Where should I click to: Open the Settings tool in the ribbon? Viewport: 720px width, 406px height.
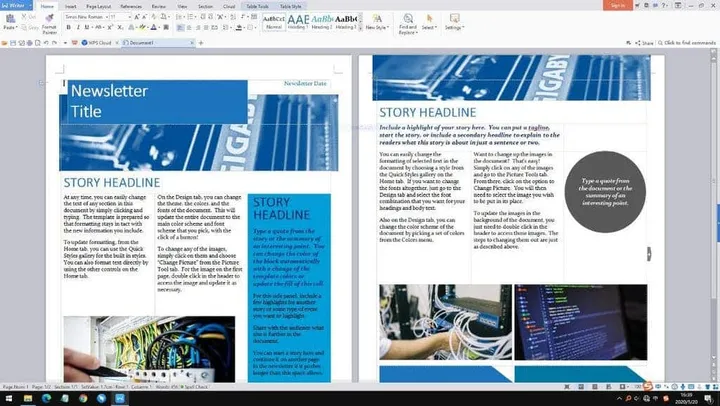[x=454, y=20]
